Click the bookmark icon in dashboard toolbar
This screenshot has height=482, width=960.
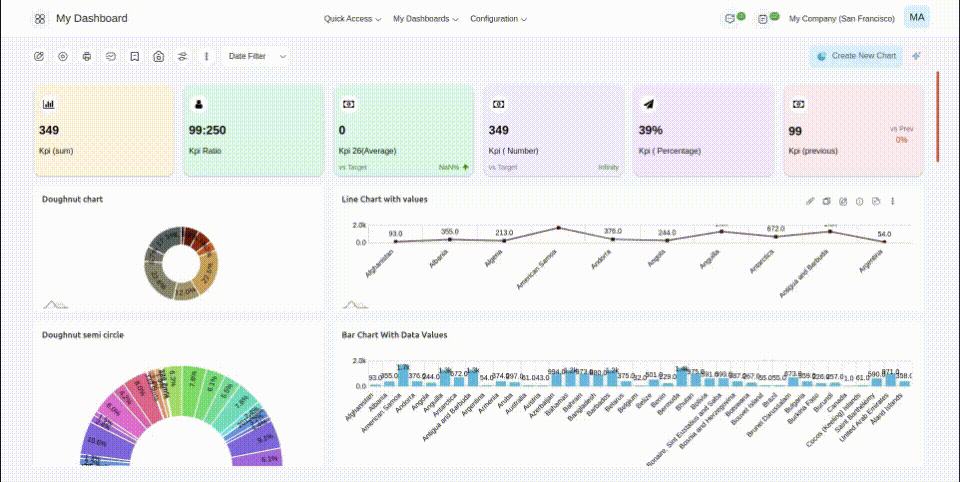click(135, 56)
